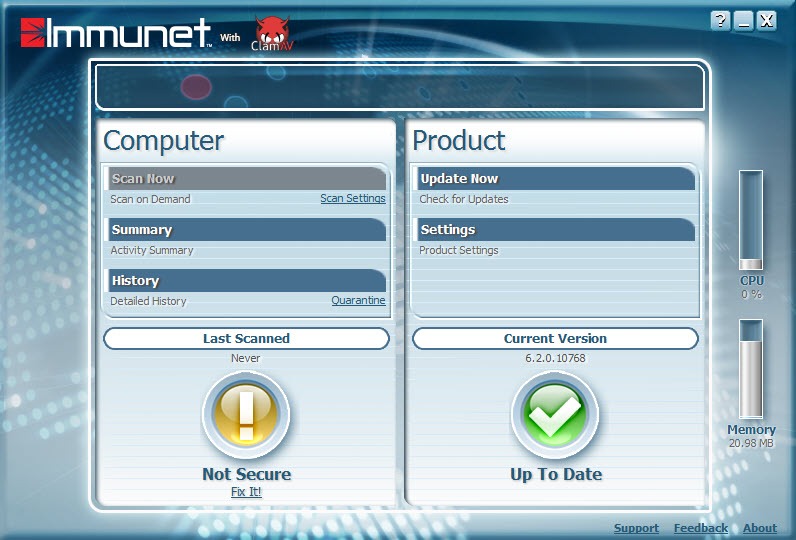Click the Current Version label box
The width and height of the screenshot is (796, 540).
point(555,339)
